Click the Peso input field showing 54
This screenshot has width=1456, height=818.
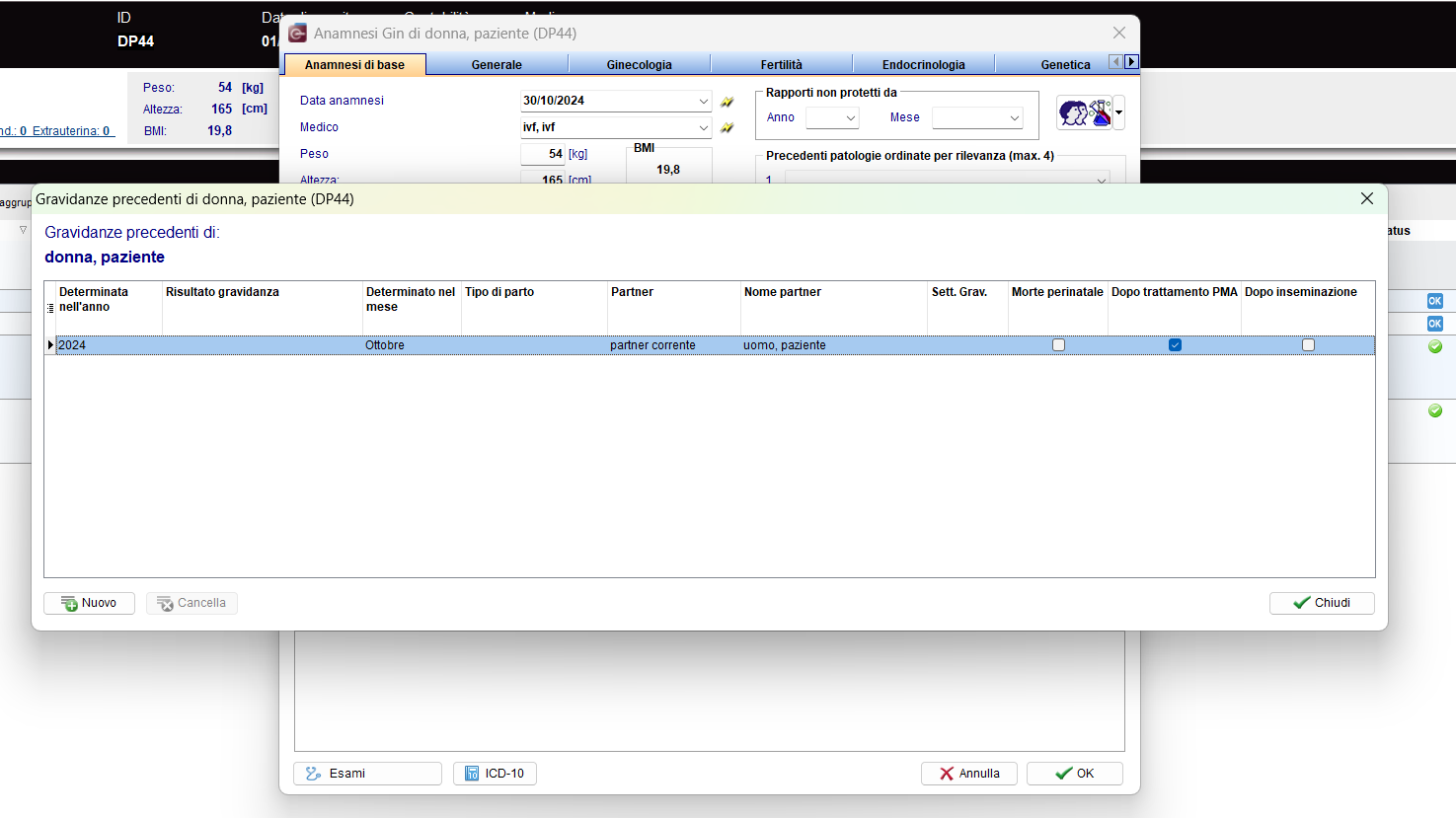click(x=543, y=154)
